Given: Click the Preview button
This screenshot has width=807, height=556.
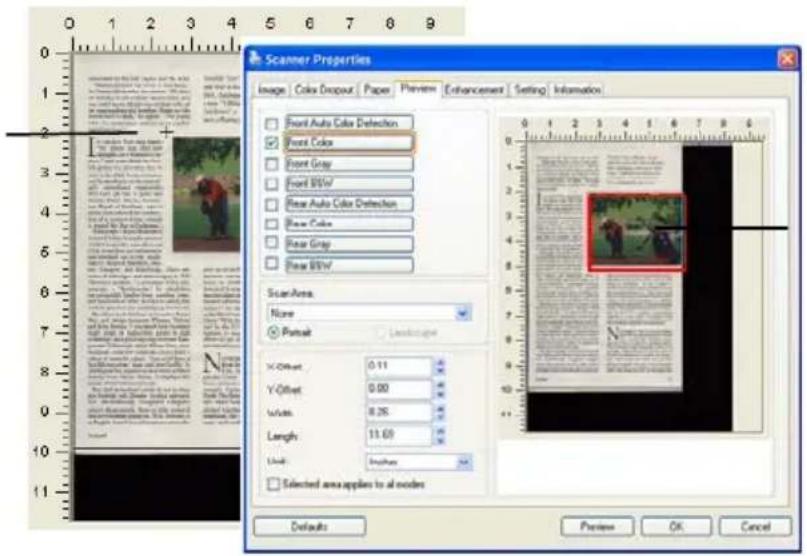Looking at the screenshot, I should [x=598, y=526].
